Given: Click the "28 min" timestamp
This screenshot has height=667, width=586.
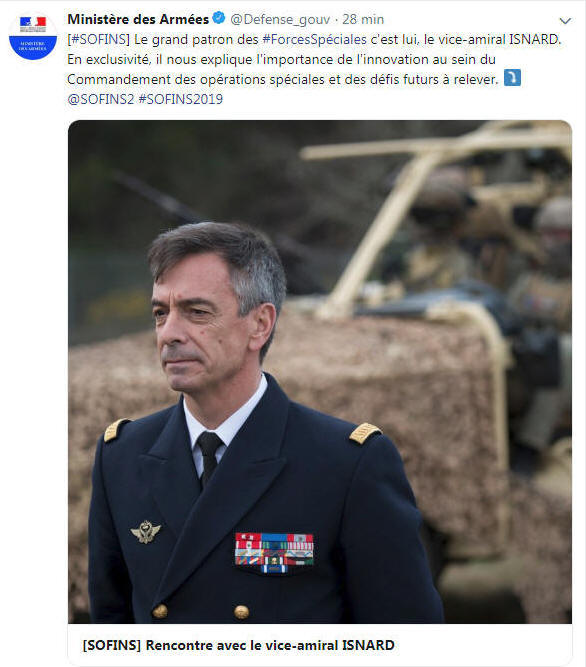Looking at the screenshot, I should pos(363,20).
